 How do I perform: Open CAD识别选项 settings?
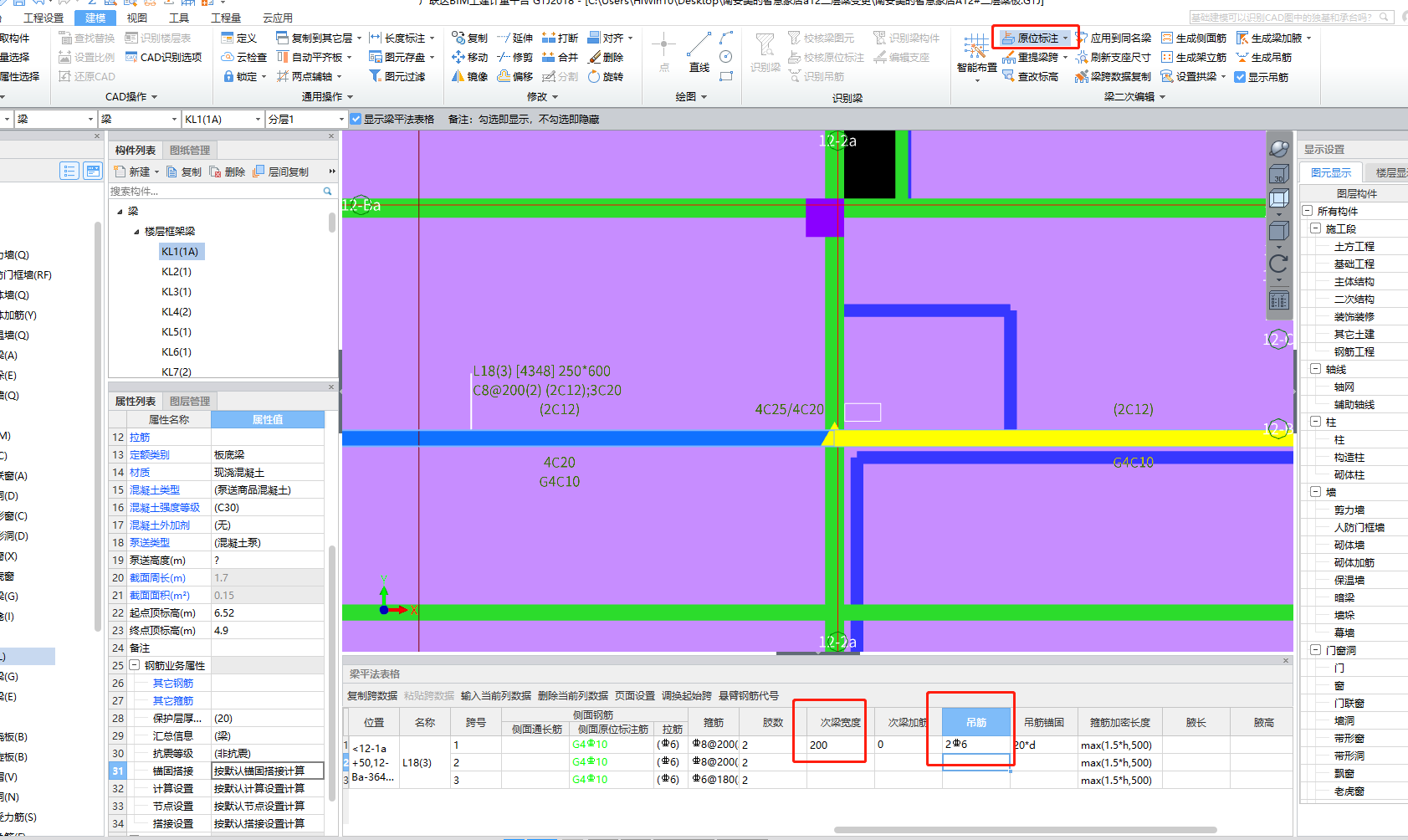[163, 57]
